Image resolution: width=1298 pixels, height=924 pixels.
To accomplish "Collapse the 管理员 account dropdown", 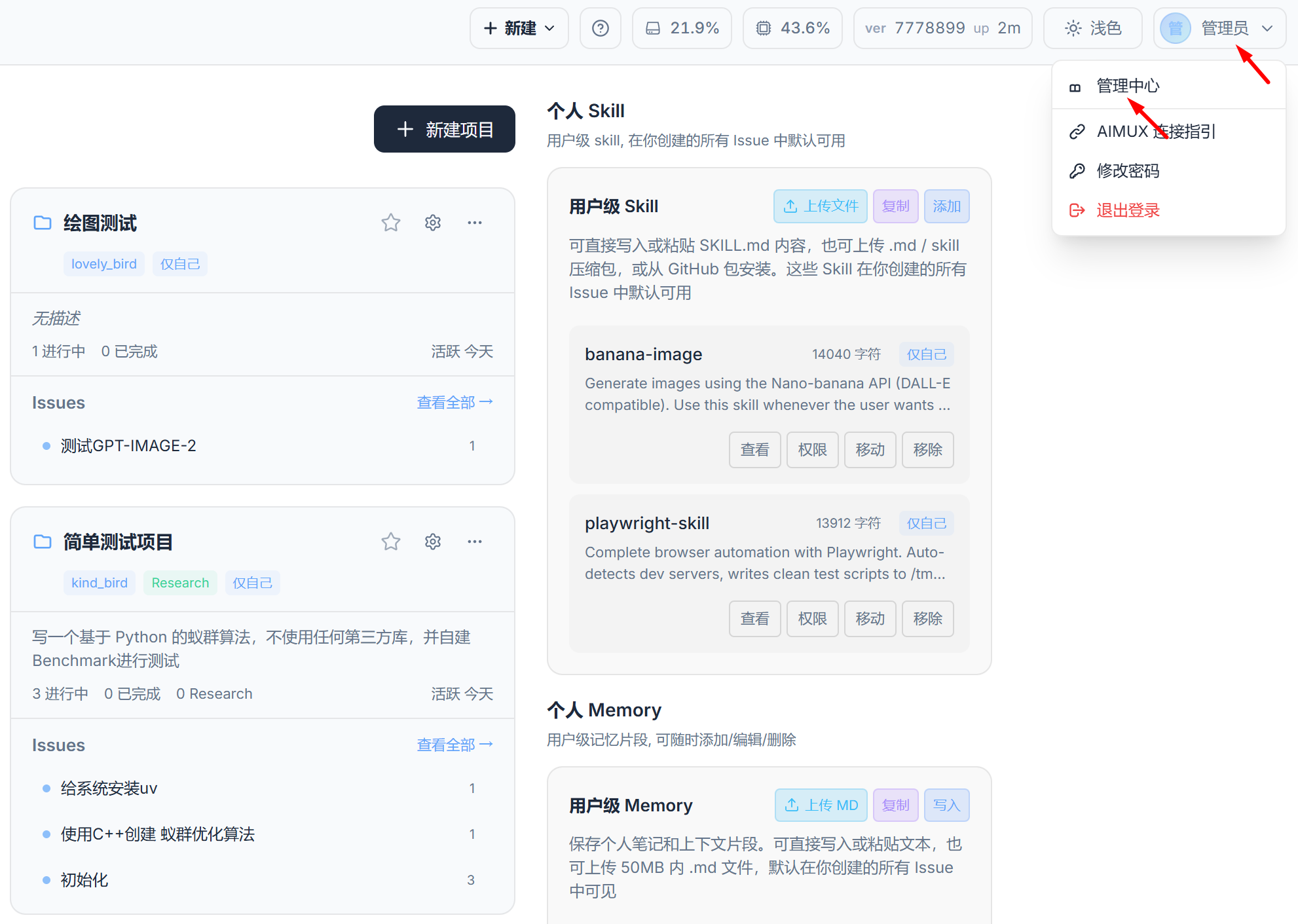I will [x=1220, y=28].
